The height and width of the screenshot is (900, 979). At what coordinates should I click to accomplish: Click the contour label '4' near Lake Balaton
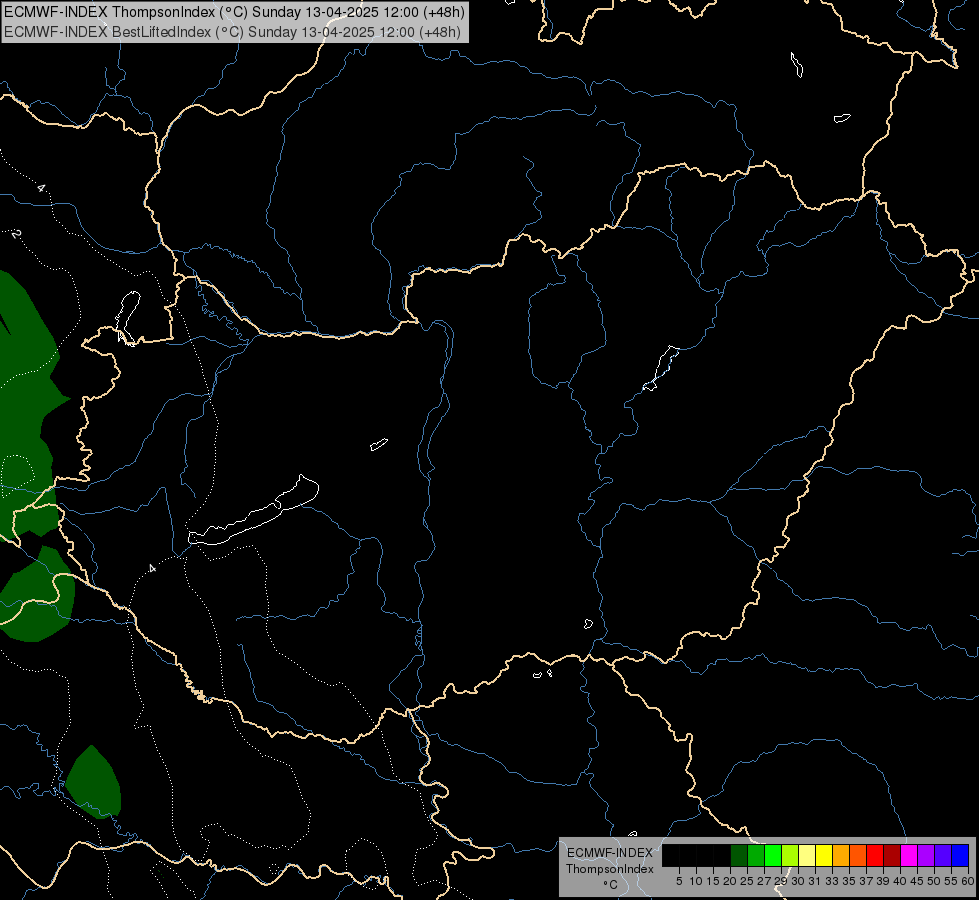[152, 568]
